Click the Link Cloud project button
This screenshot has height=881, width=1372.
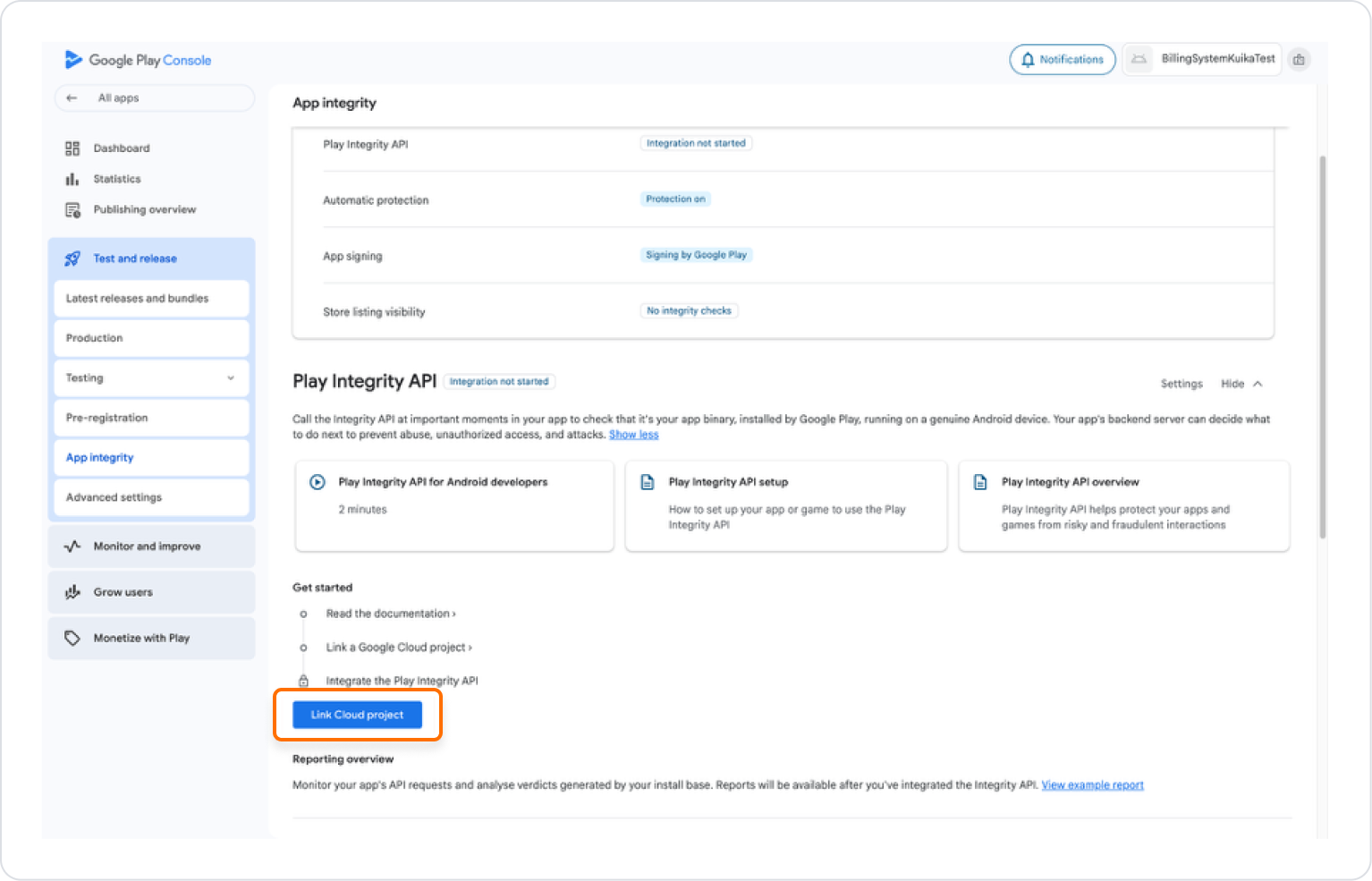(x=358, y=715)
